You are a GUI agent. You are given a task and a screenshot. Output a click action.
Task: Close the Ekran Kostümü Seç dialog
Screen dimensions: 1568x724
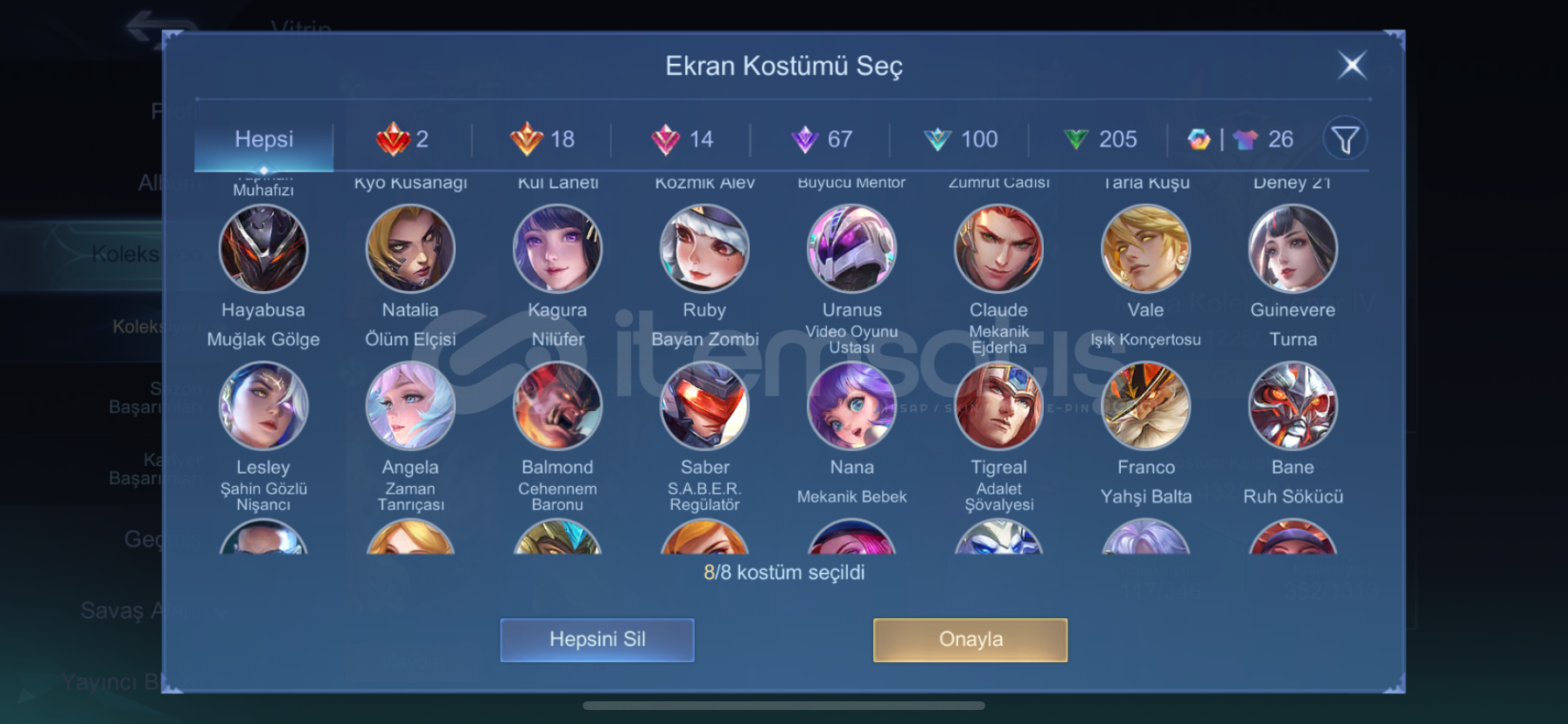coord(1352,65)
